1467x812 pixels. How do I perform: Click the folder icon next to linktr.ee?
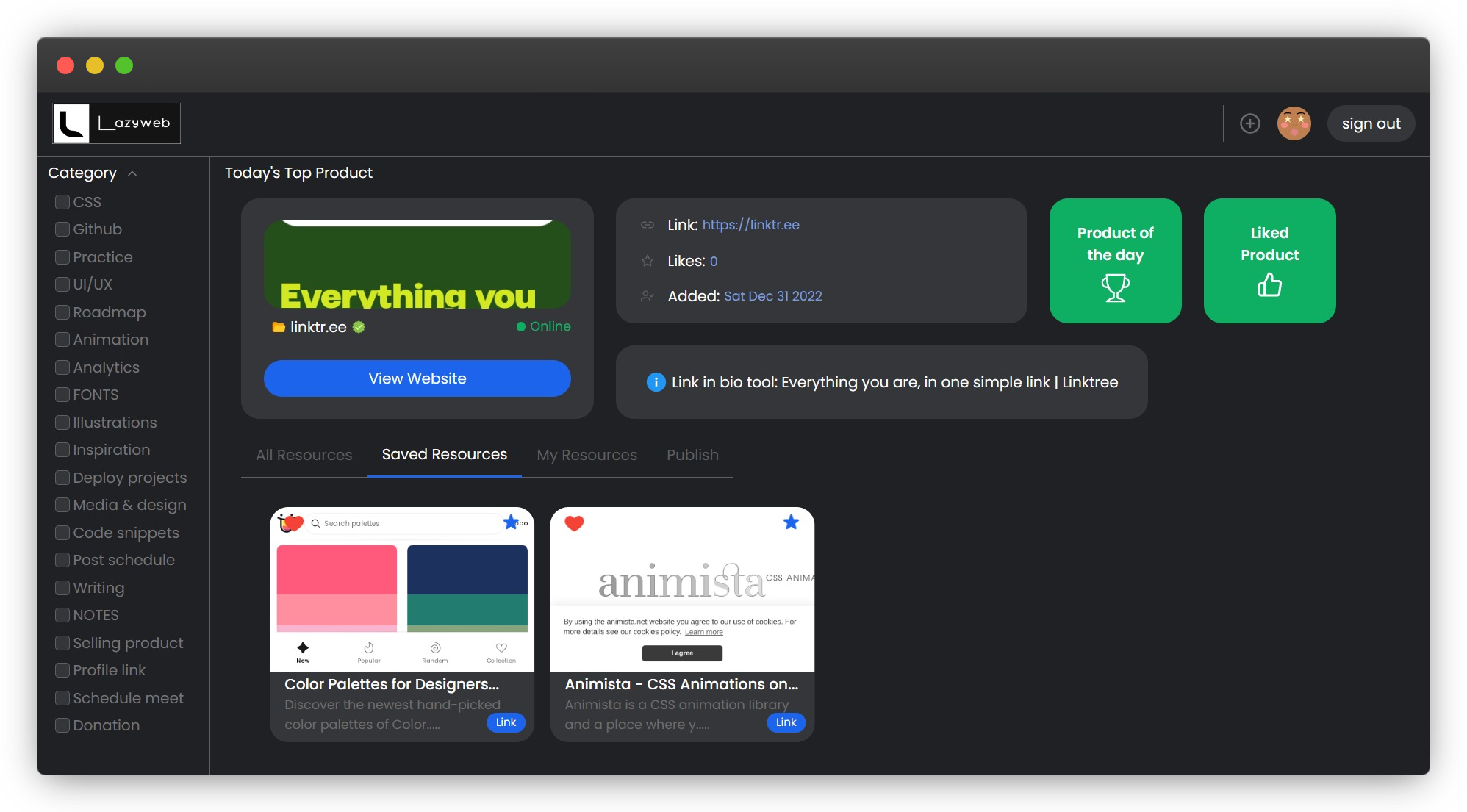click(279, 327)
